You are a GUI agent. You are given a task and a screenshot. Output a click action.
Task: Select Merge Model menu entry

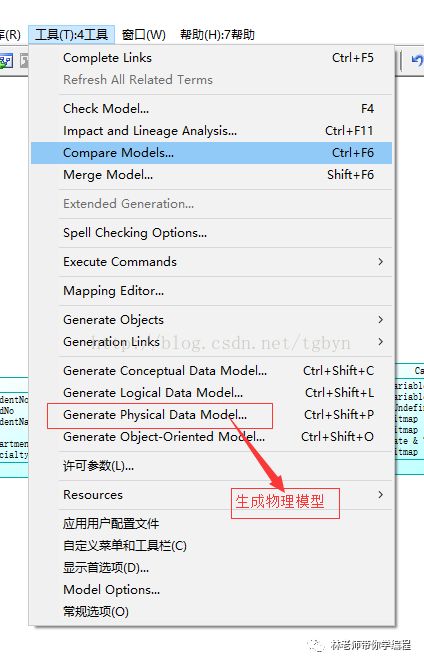pos(212,175)
